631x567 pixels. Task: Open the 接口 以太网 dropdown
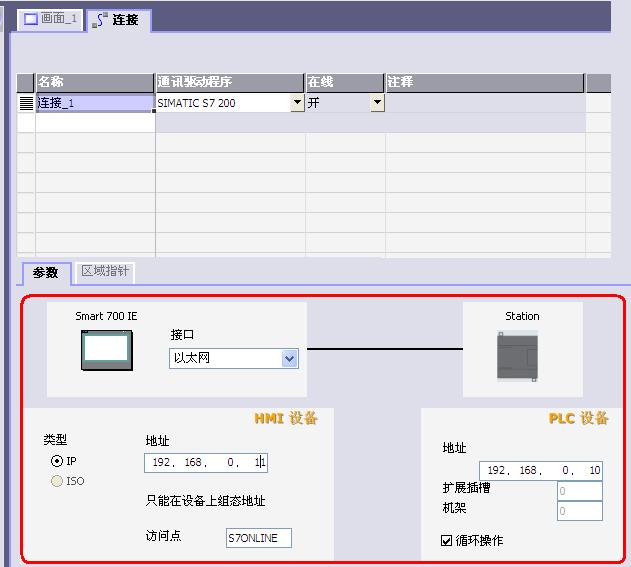[x=289, y=358]
